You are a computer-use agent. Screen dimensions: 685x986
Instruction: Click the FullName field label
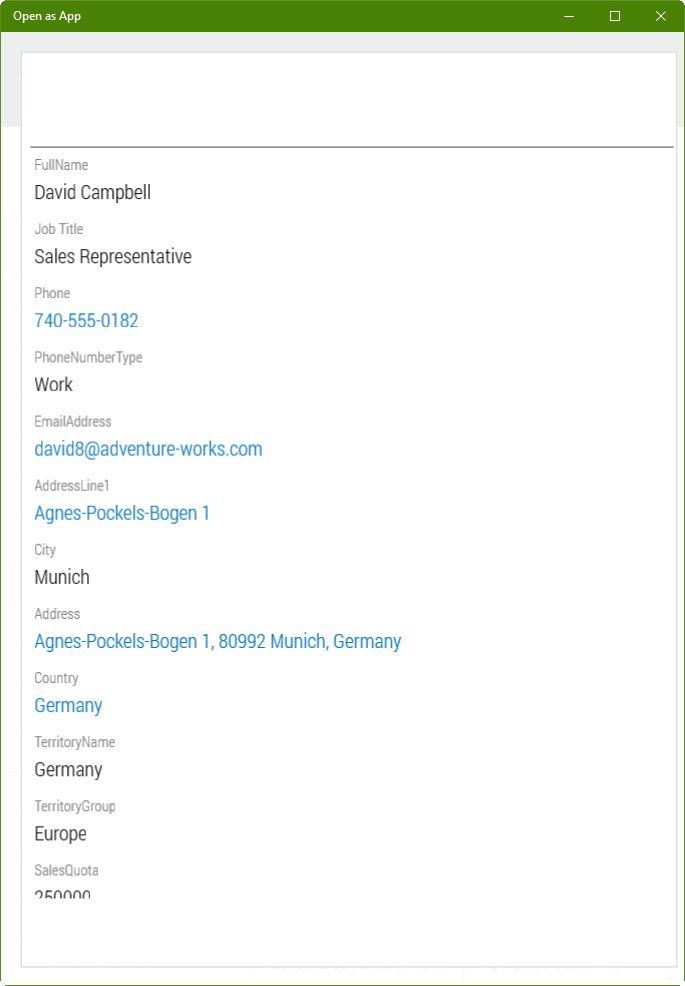pyautogui.click(x=61, y=165)
